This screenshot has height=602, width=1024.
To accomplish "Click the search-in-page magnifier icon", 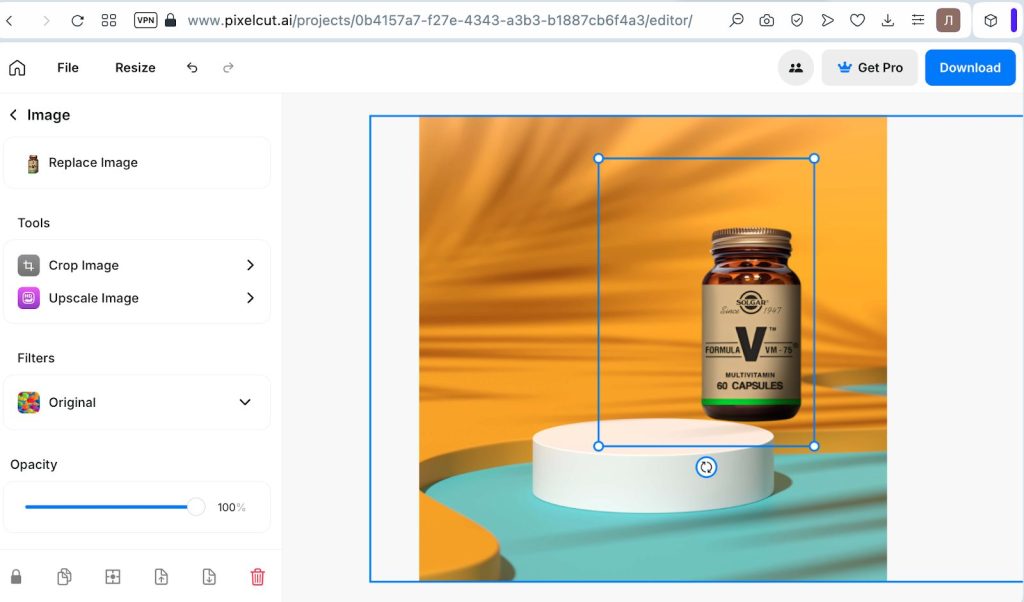I will pos(737,20).
